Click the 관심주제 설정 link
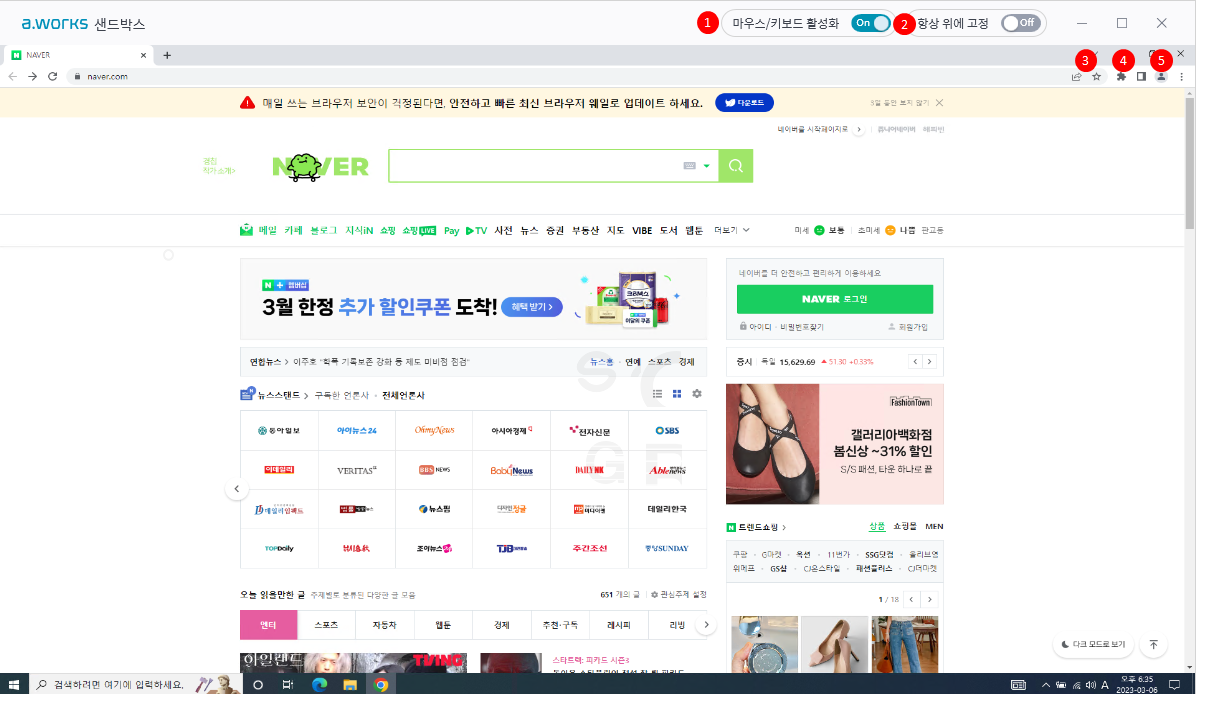The width and height of the screenshot is (1207, 706). pyautogui.click(x=679, y=594)
